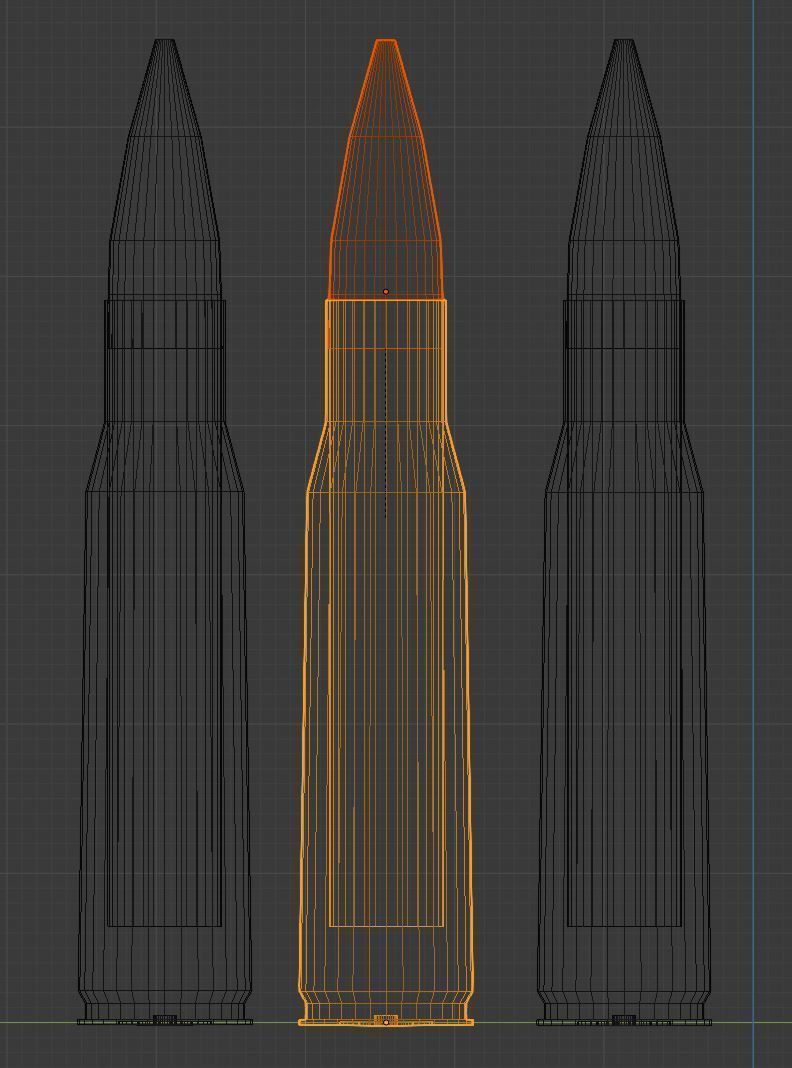Click the middle cartridge's yellow-outlined casing
This screenshot has height=1068, width=792.
pyautogui.click(x=386, y=662)
